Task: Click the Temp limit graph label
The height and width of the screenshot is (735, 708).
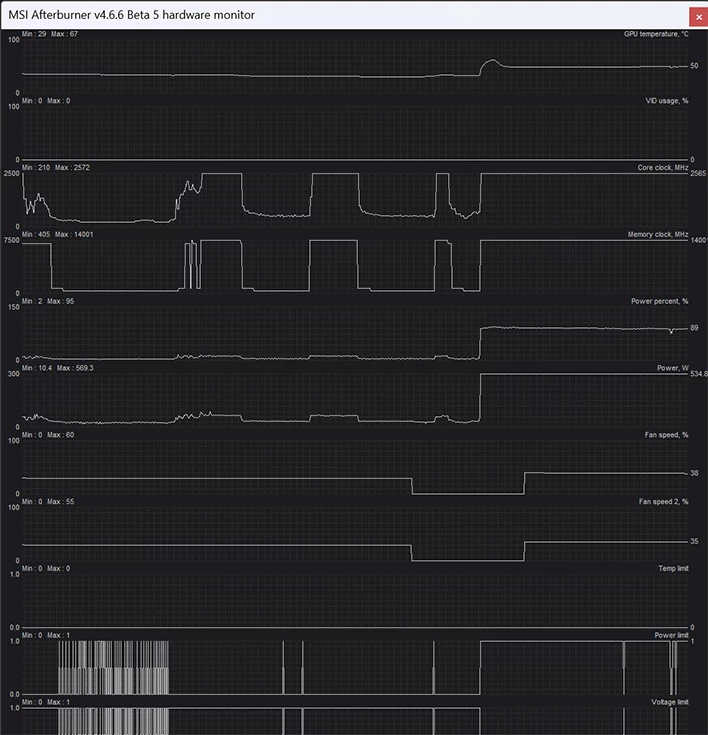Action: 673,568
